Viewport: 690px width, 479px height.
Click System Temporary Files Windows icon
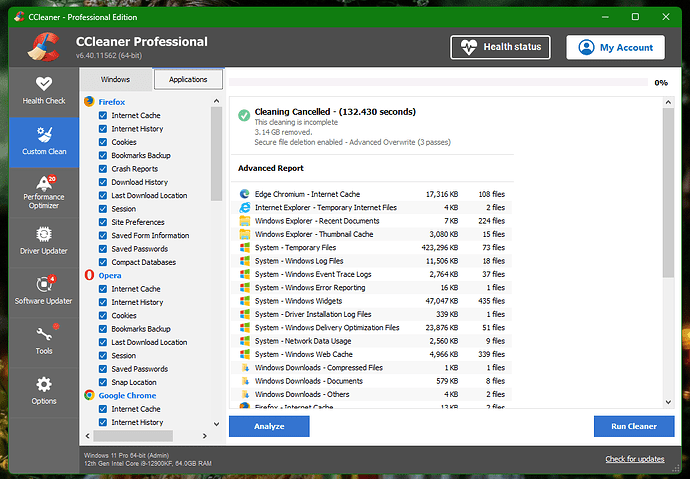click(245, 247)
